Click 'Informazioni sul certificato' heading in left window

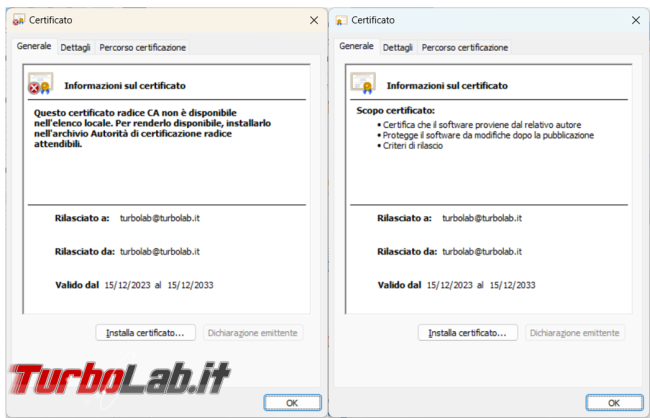[125, 86]
